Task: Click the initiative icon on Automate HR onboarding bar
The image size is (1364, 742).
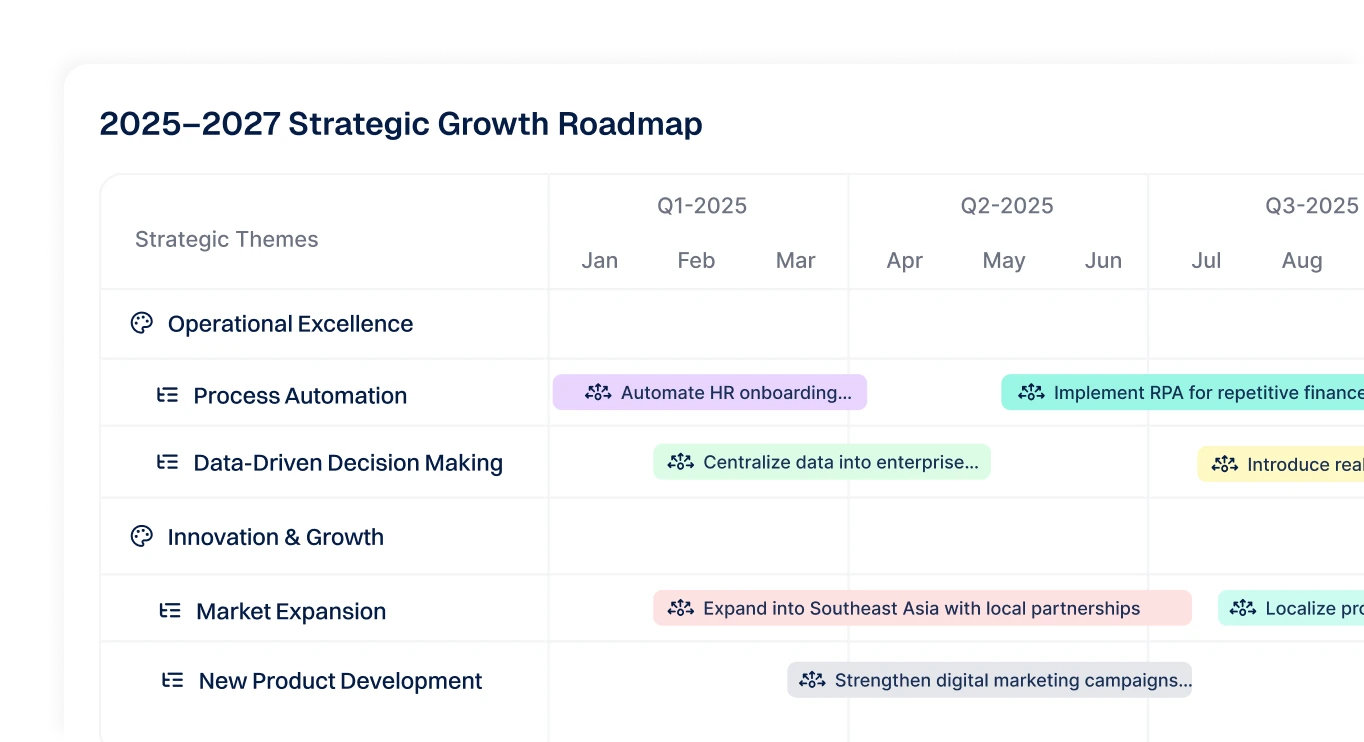Action: pyautogui.click(x=598, y=392)
